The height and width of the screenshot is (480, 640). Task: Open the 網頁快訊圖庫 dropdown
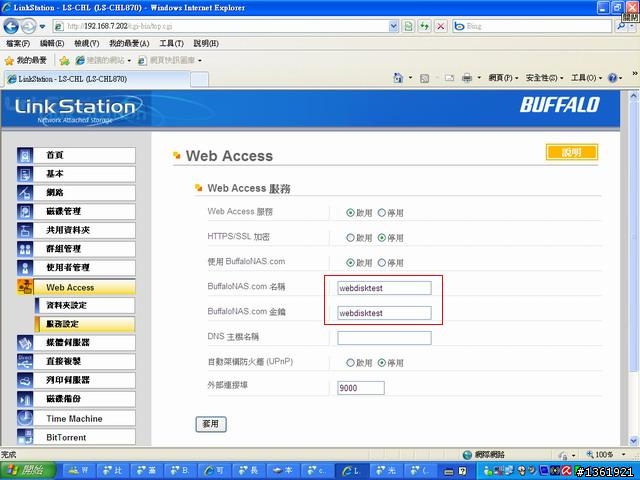200,61
